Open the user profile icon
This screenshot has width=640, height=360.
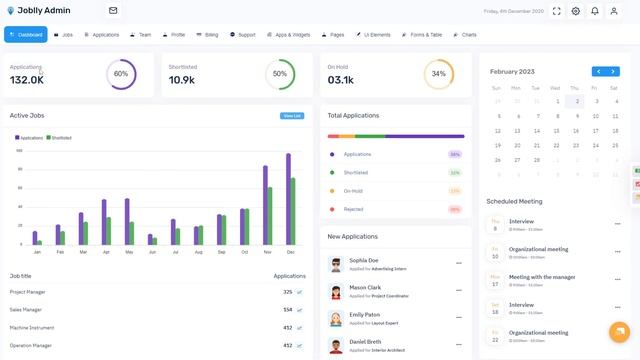click(614, 11)
